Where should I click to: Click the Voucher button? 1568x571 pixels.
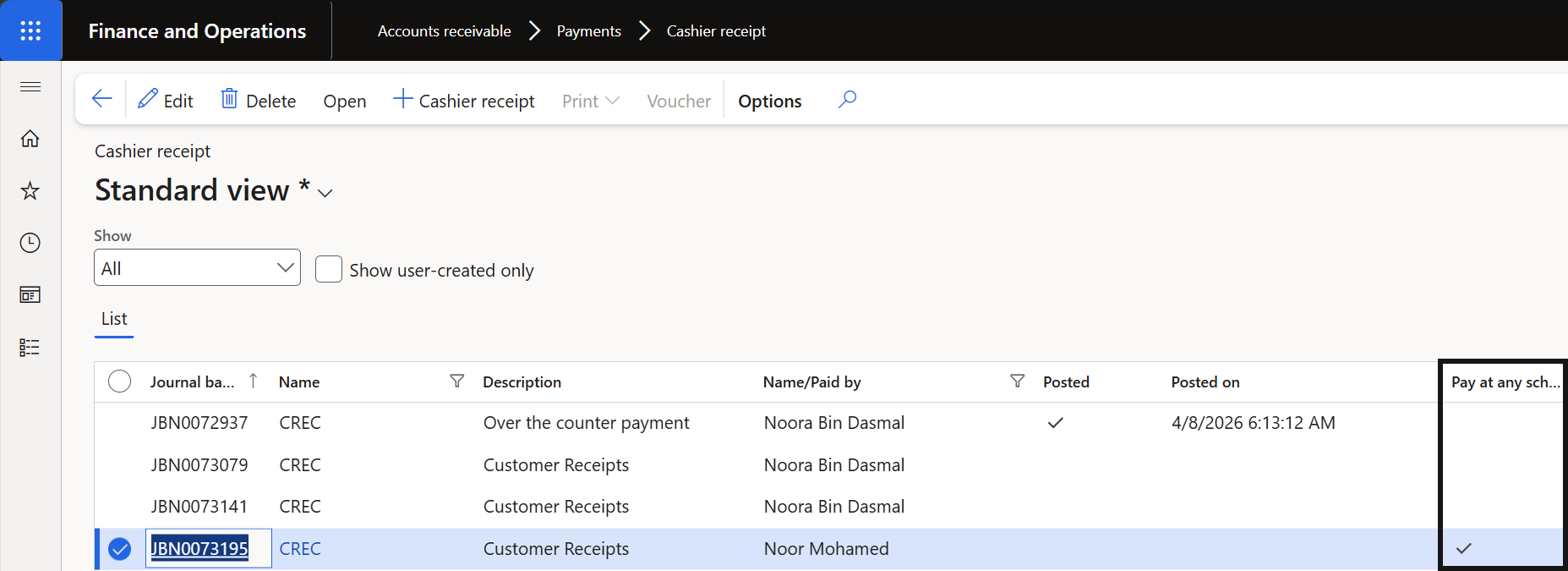(679, 101)
